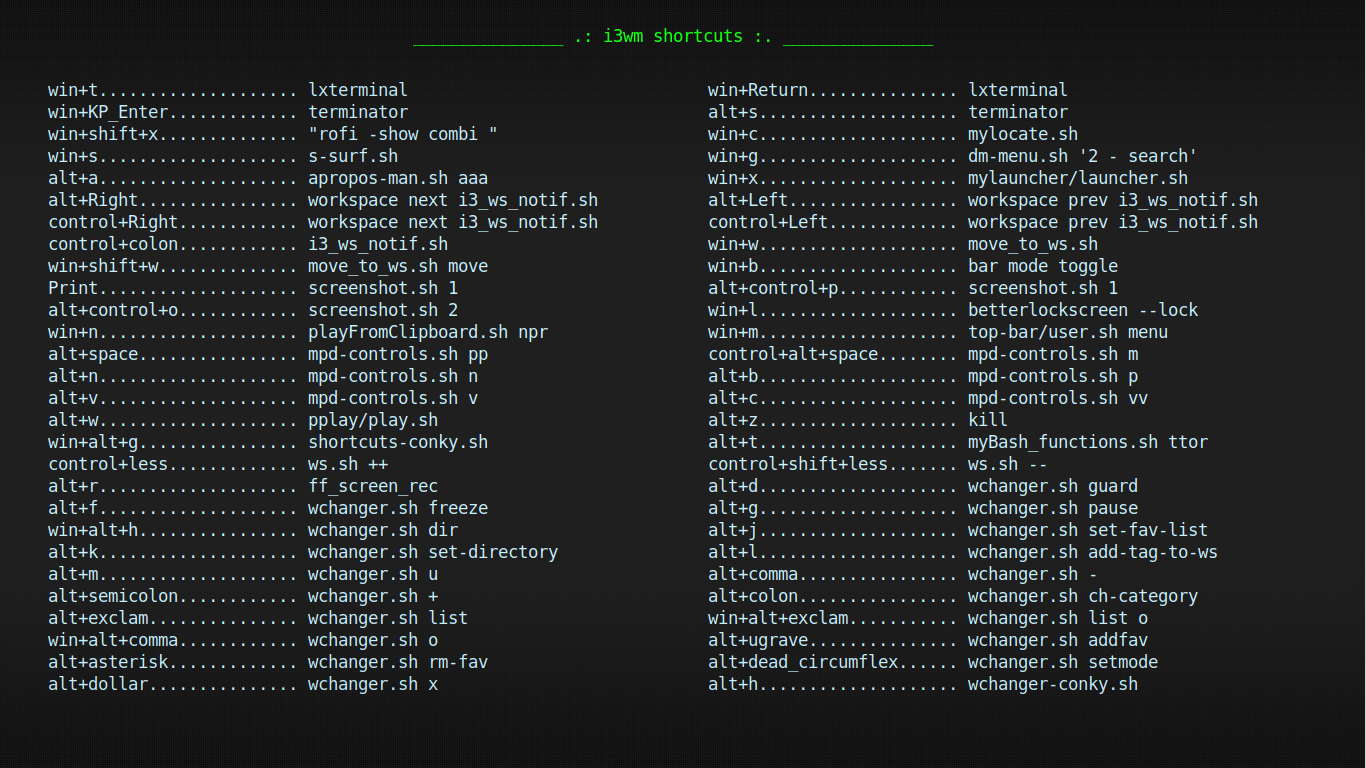Click 'wchanger.sh guard' command text

point(1053,486)
